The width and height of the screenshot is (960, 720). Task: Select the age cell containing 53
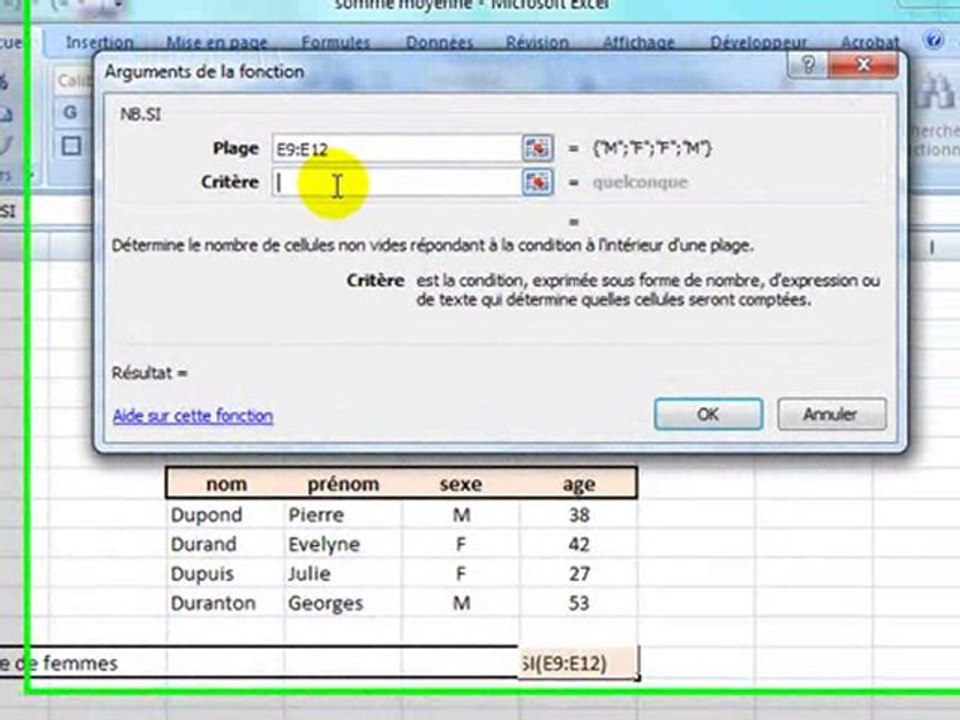579,603
